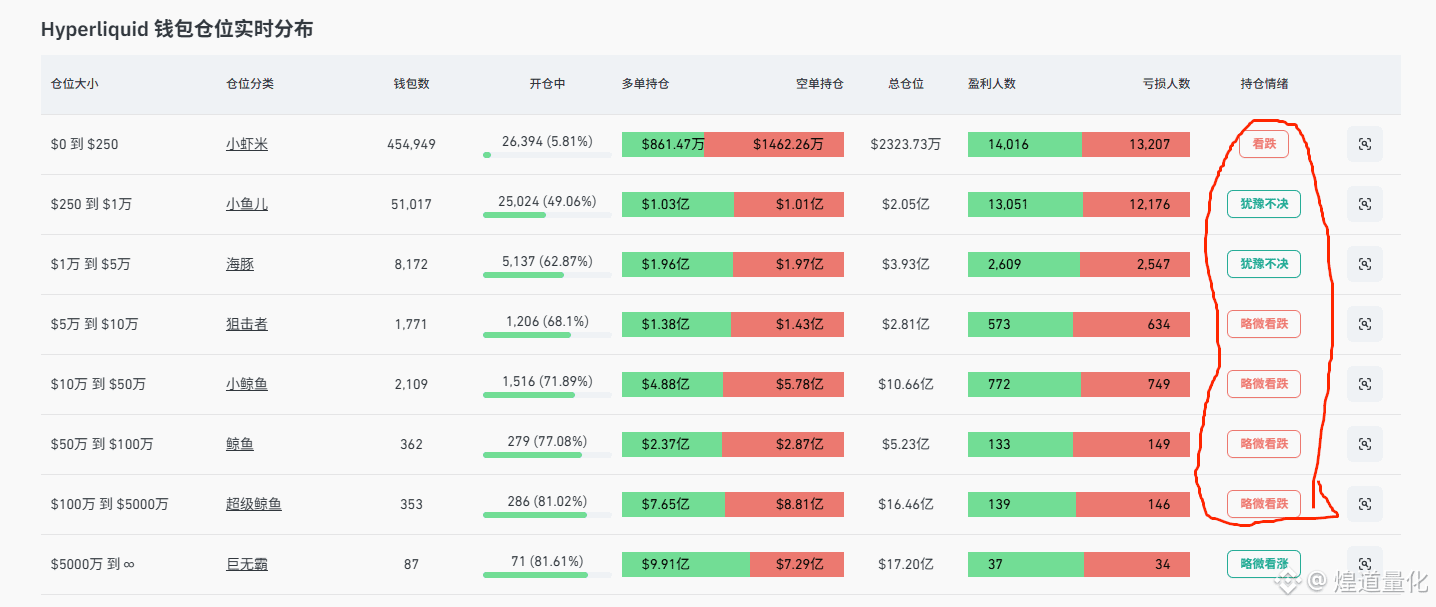The image size is (1436, 607).
Task: Click the scan icon in 巨无霸 row
Action: pyautogui.click(x=1364, y=564)
